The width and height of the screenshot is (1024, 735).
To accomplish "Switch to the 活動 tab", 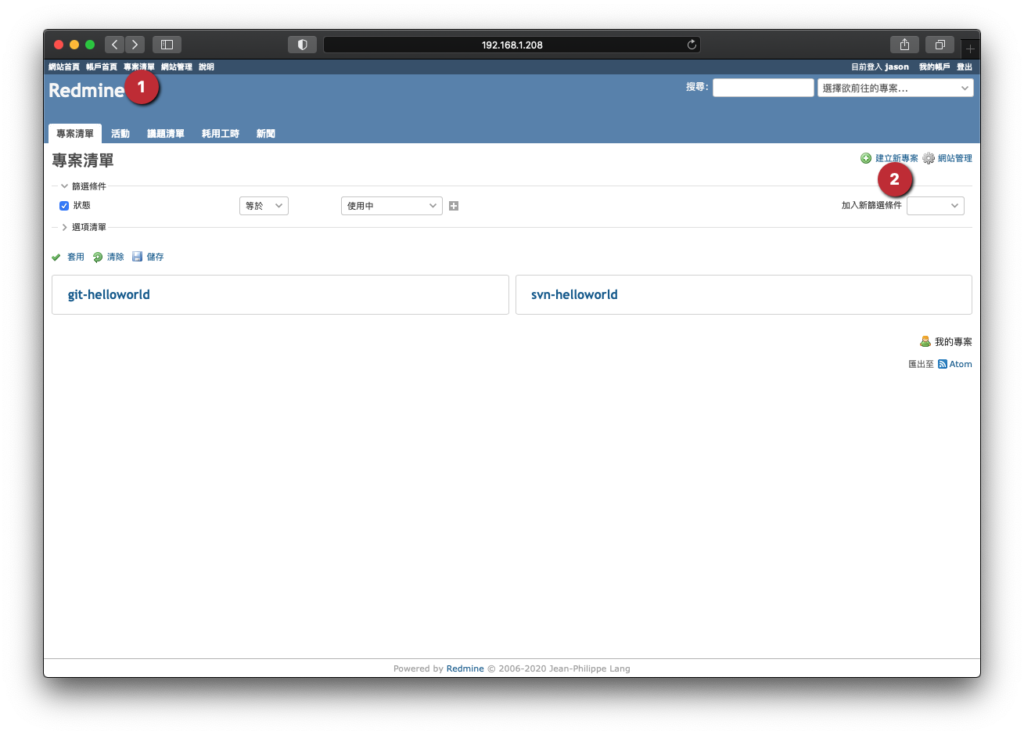I will [120, 133].
